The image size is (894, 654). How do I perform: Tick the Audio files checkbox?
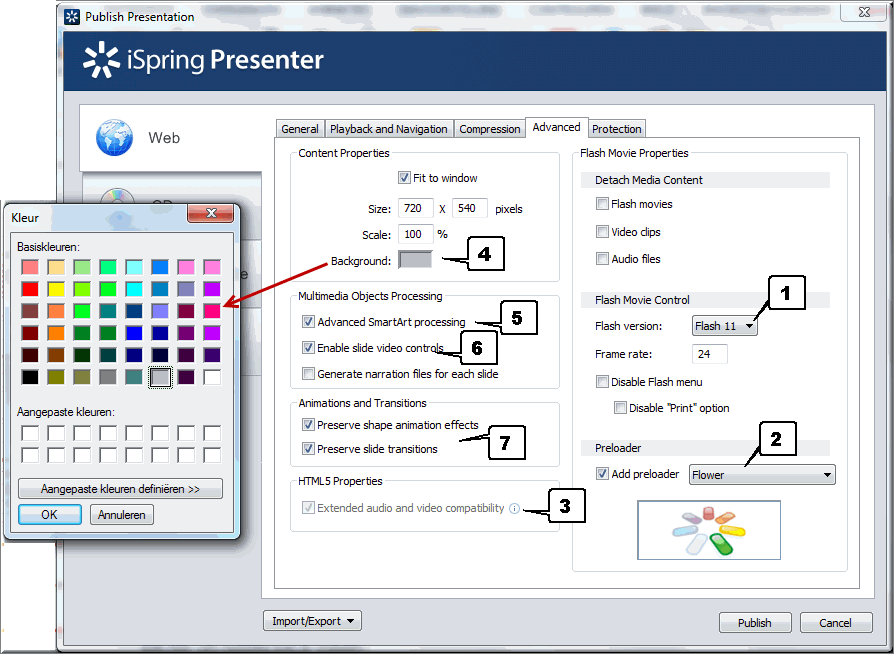click(602, 259)
